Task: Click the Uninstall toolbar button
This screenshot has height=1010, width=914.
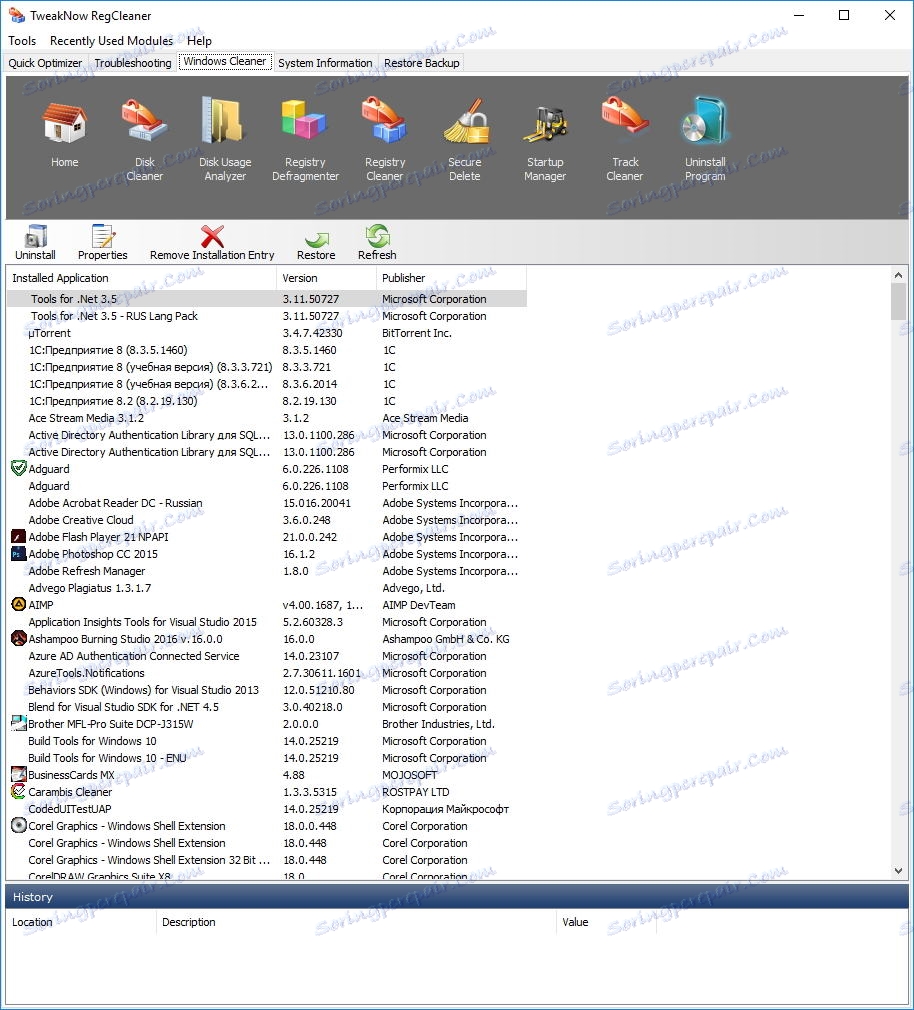Action: click(x=35, y=242)
